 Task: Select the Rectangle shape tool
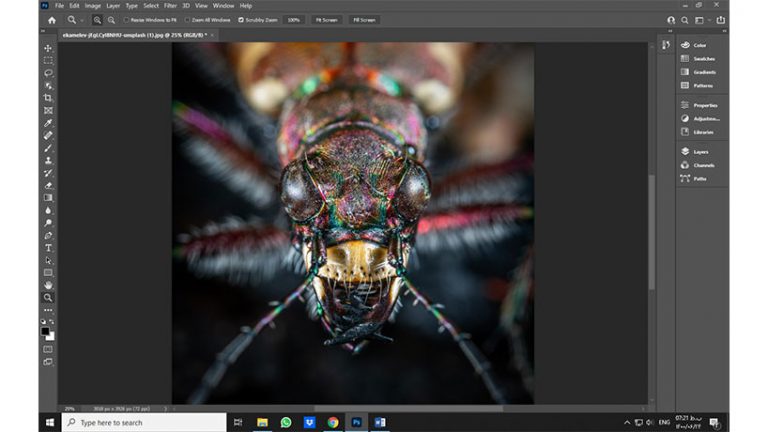[48, 273]
